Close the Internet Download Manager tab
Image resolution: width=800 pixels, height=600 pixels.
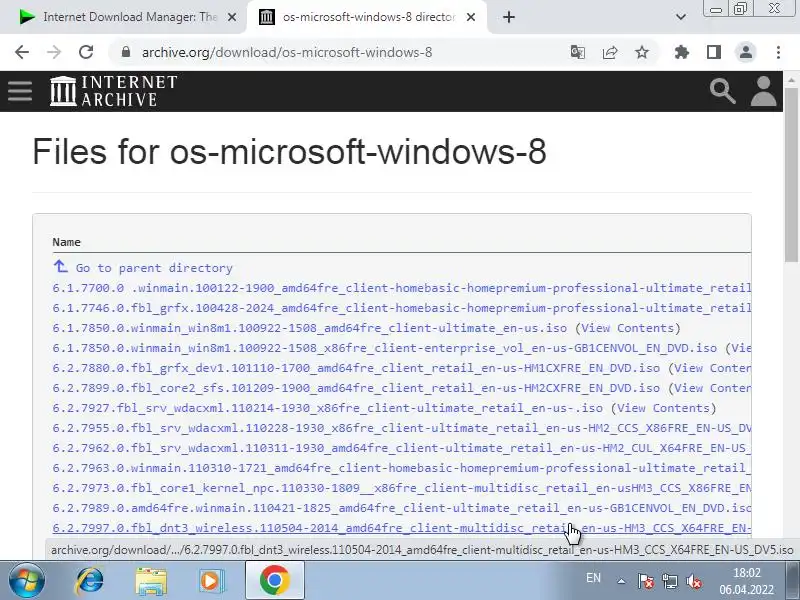pos(232,17)
